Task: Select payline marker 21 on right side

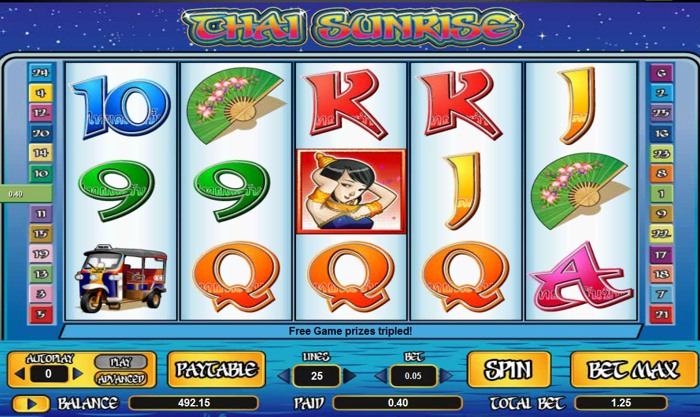Action: pos(661,315)
